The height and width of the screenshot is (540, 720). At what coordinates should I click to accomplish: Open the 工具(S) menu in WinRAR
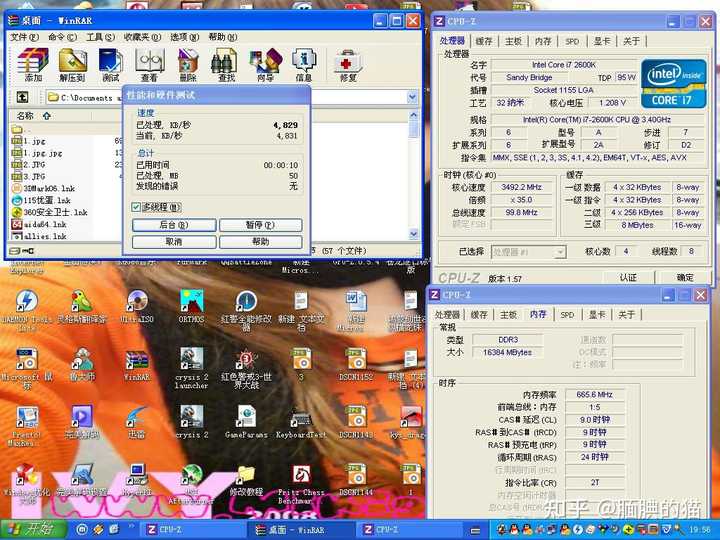100,37
